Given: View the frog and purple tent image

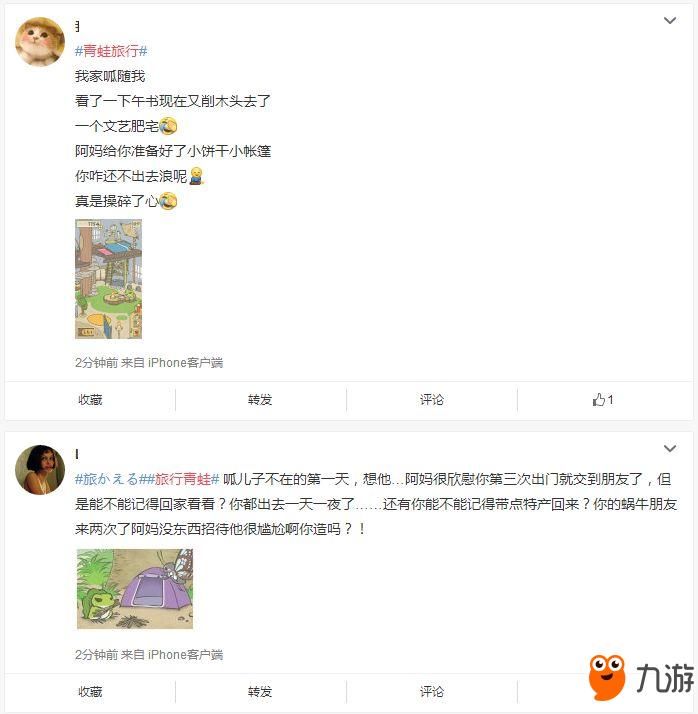Looking at the screenshot, I should point(135,589).
